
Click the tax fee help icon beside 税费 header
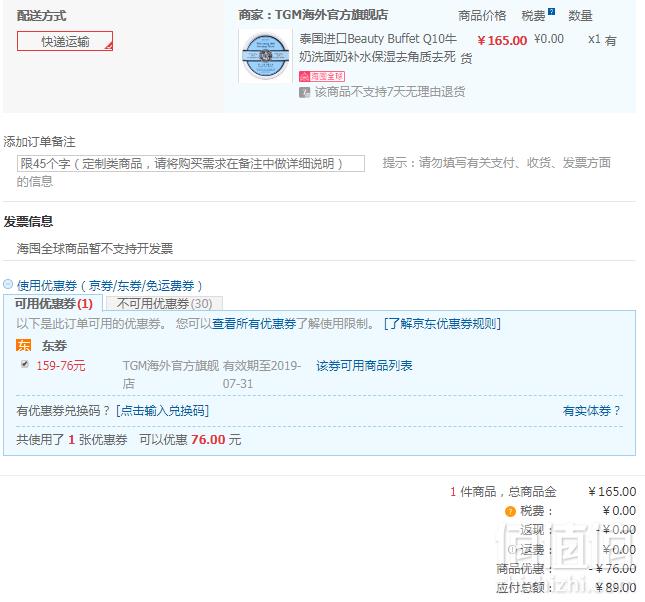click(551, 12)
